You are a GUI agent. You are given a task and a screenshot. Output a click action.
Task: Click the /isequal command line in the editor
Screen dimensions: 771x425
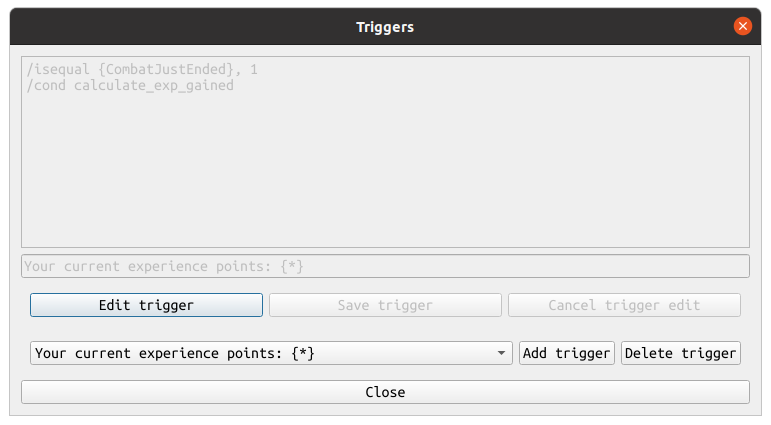point(144,70)
